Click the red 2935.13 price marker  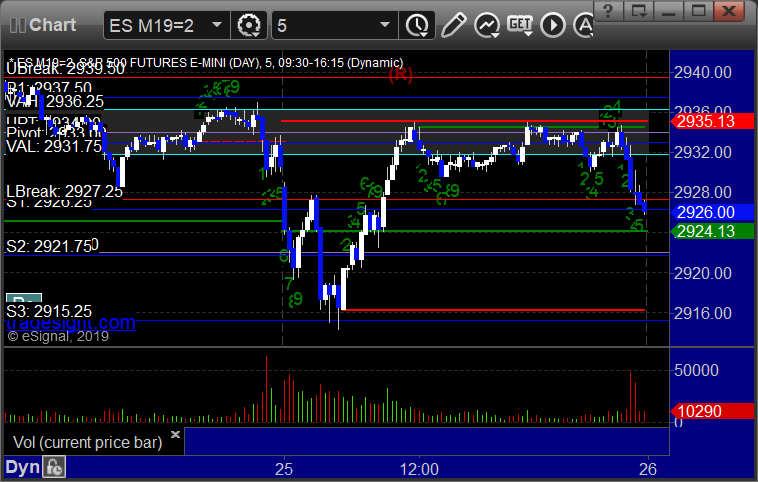pos(713,121)
